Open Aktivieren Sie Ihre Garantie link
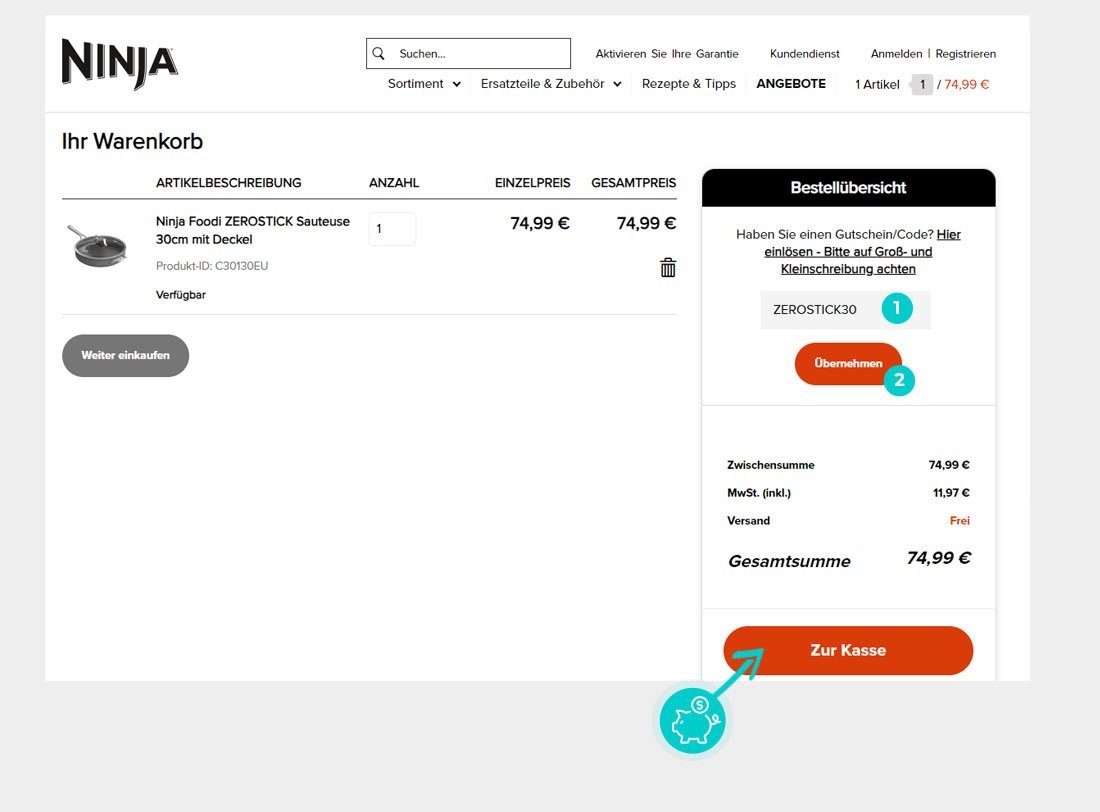 click(666, 53)
